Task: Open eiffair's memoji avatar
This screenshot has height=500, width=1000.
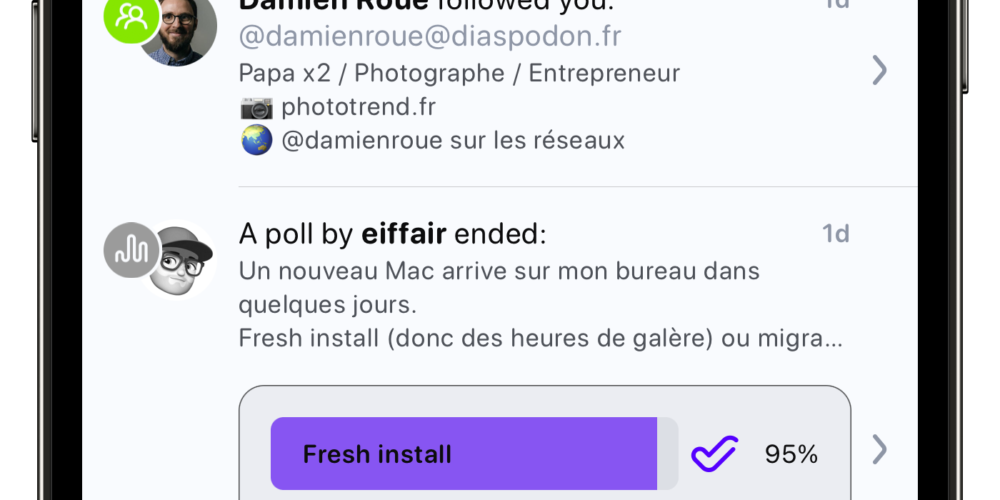Action: 179,260
